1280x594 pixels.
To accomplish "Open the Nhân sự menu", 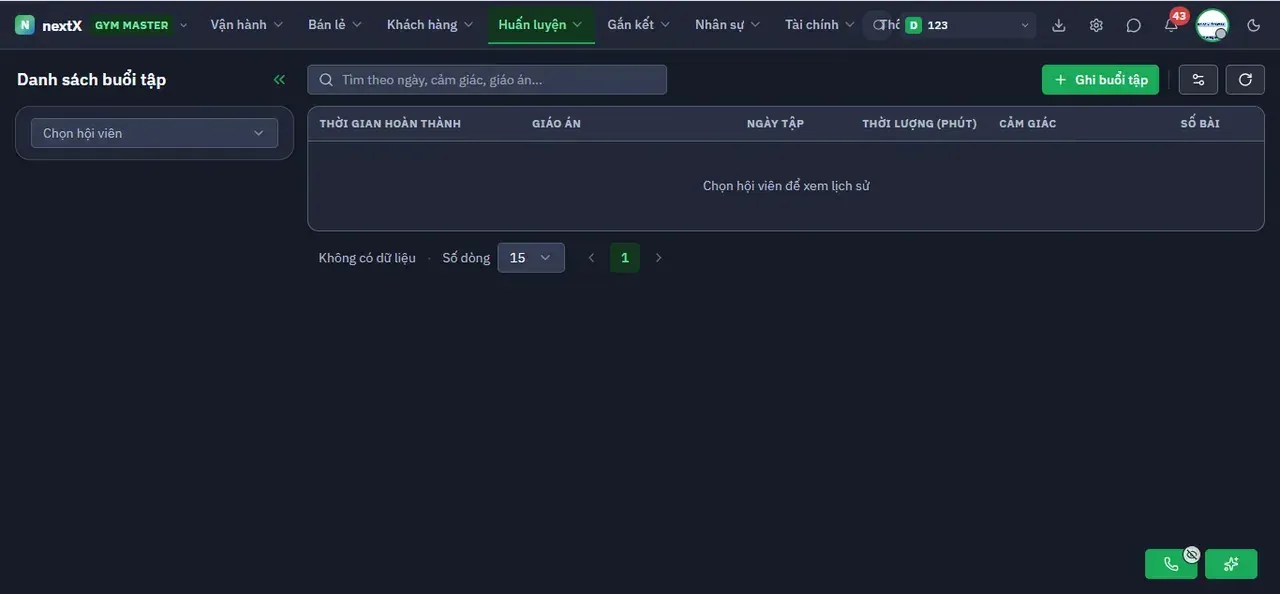I will coord(728,25).
